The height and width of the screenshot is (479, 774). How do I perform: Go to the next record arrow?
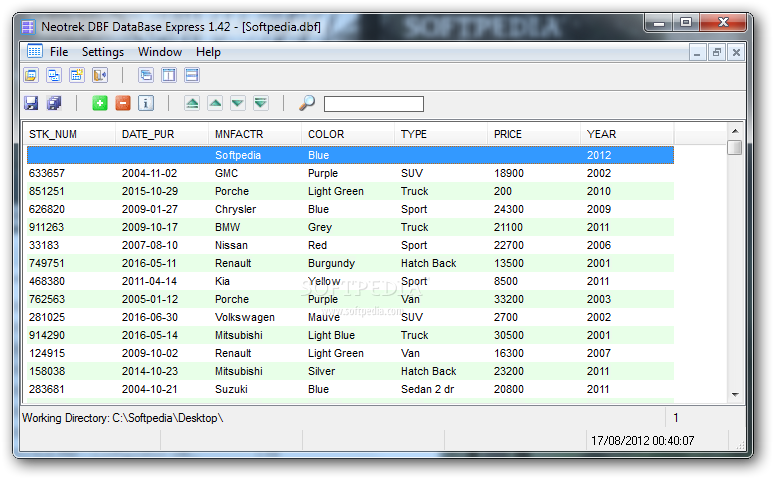click(x=238, y=103)
